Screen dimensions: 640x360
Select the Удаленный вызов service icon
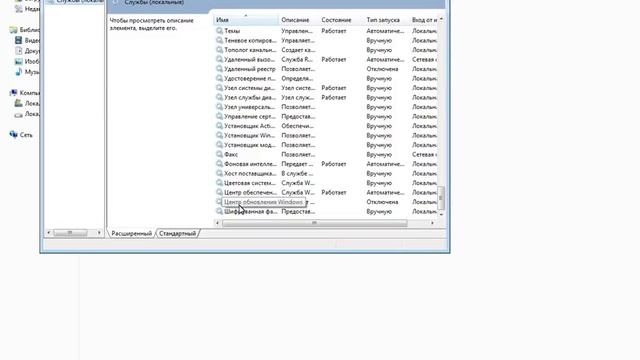(x=219, y=59)
